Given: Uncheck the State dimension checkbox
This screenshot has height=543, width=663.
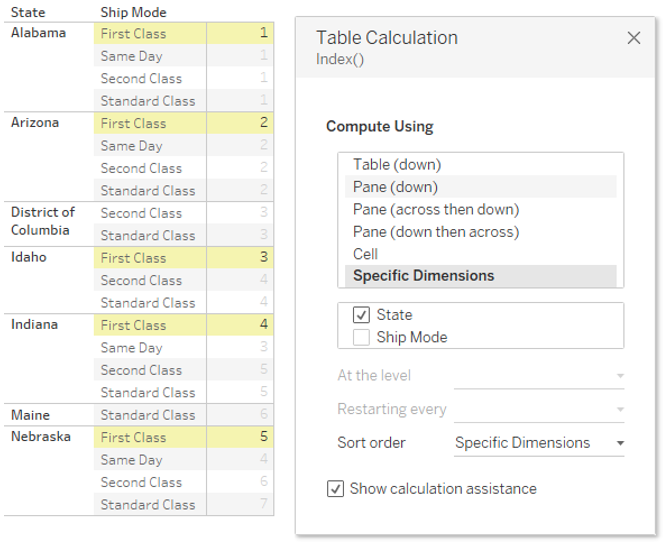Looking at the screenshot, I should (x=361, y=315).
